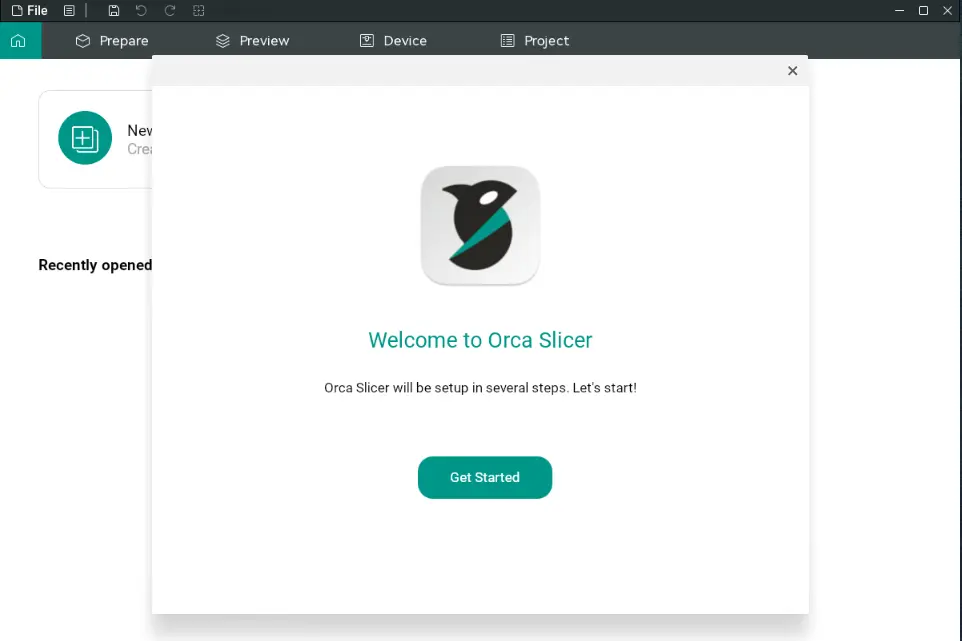Viewport: 962px width, 641px height.
Task: Switch to the Prepare tab
Action: click(112, 41)
